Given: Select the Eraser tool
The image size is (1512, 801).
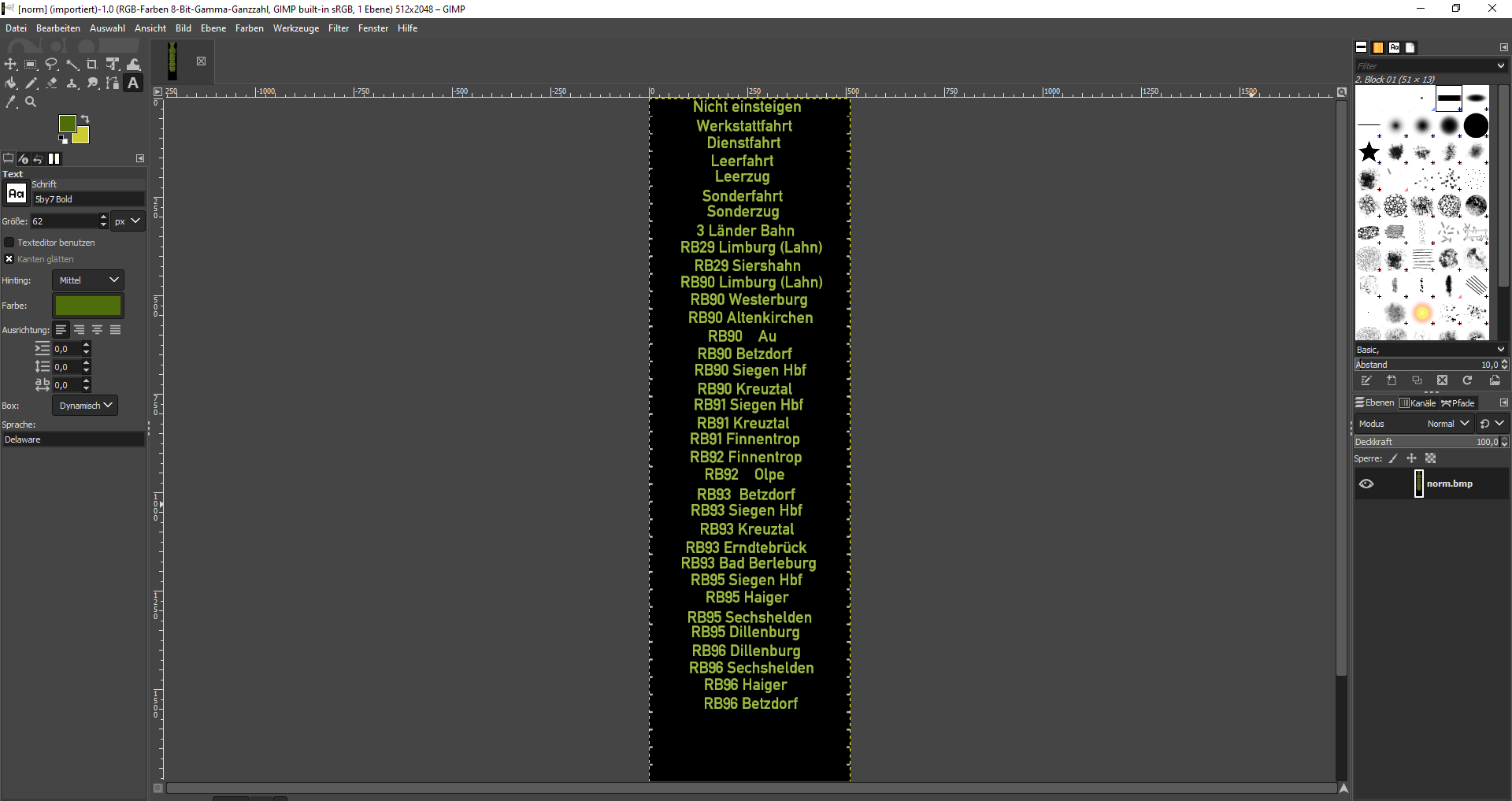Looking at the screenshot, I should pos(52,83).
